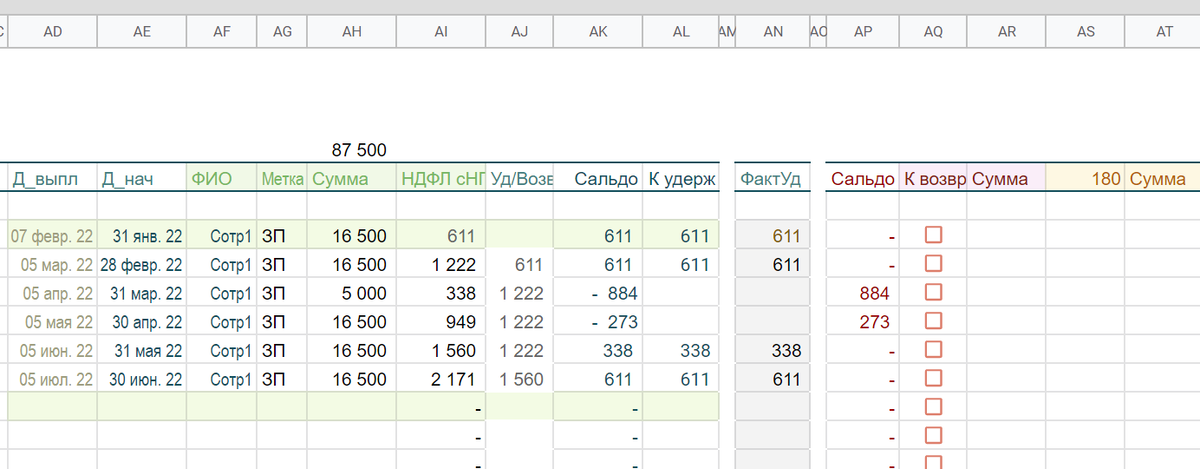Select the date cell 05 апр. 22
1200x469 pixels.
53,294
